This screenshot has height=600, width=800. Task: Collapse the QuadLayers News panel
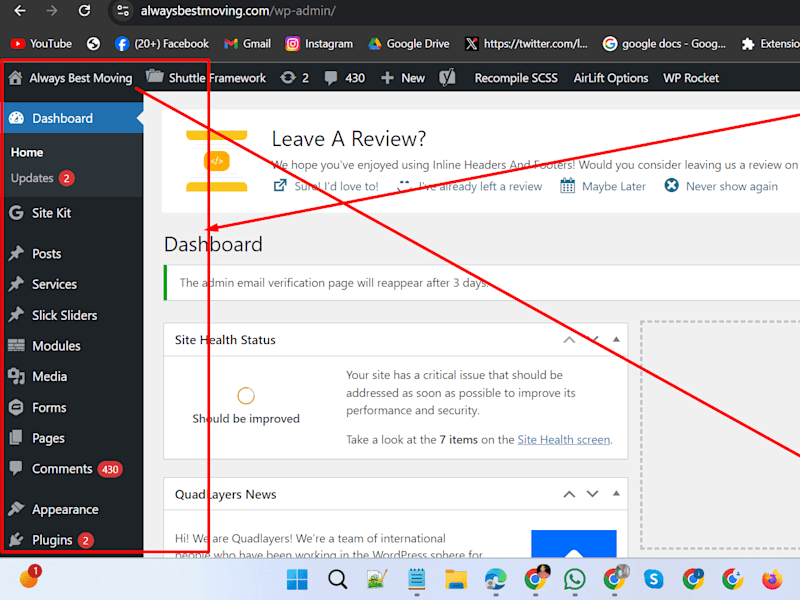point(616,493)
